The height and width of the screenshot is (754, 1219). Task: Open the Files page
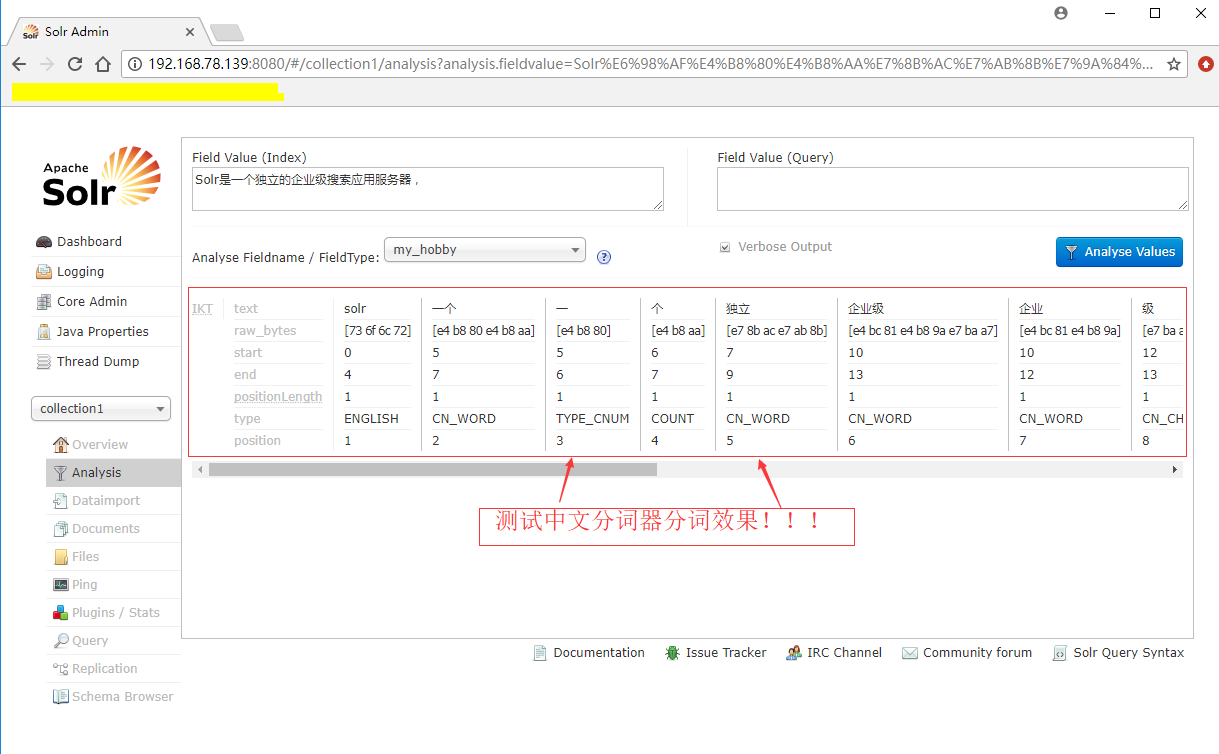coord(86,556)
